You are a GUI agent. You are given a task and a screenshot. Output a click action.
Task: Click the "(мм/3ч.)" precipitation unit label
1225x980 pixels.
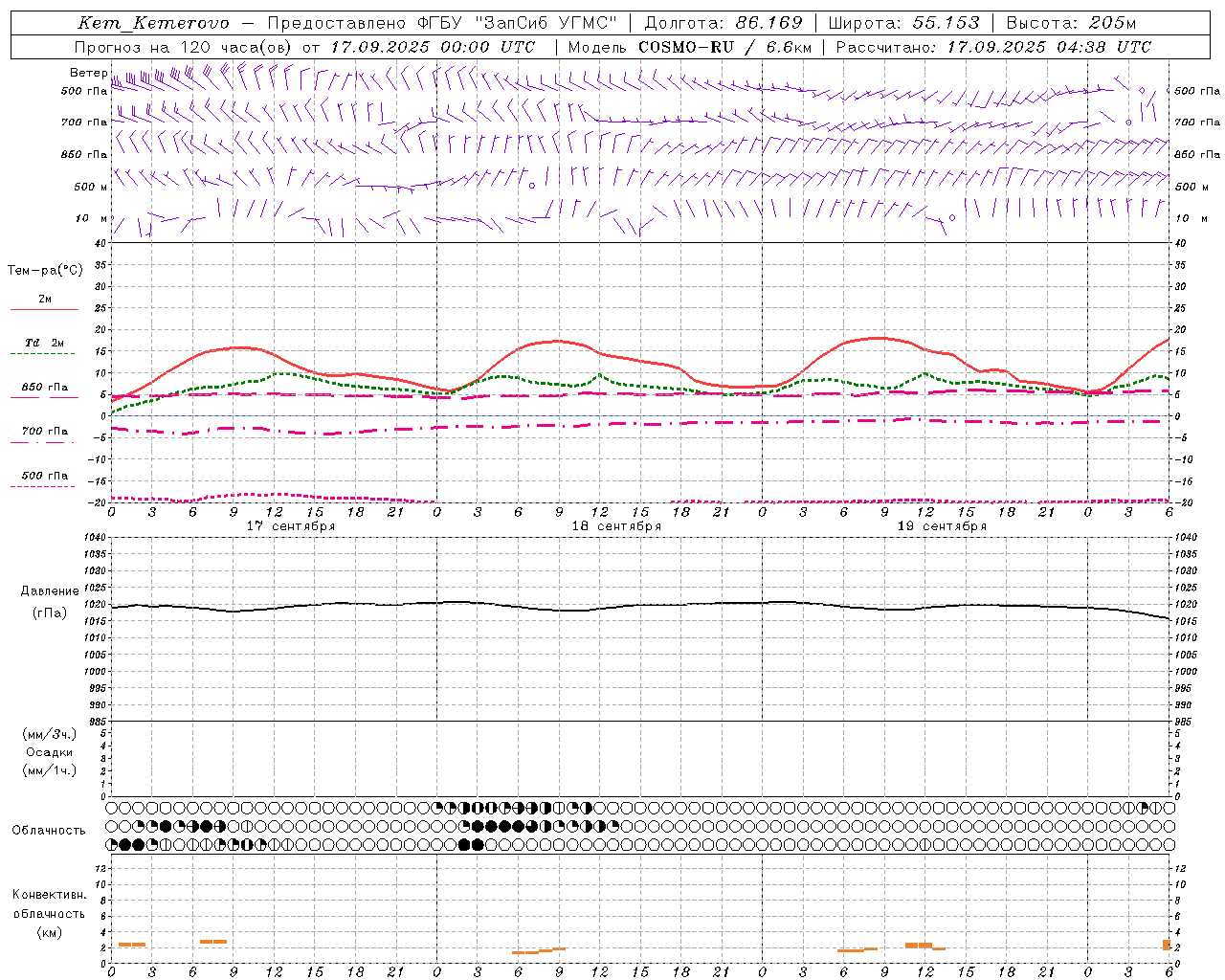(50, 734)
